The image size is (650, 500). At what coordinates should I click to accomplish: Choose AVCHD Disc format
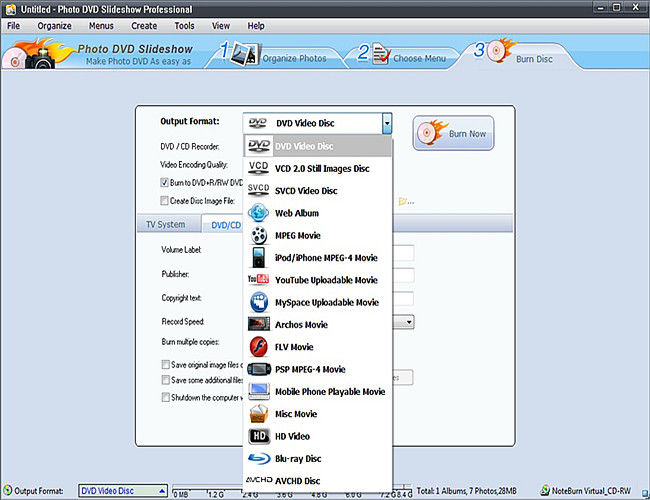coord(318,481)
